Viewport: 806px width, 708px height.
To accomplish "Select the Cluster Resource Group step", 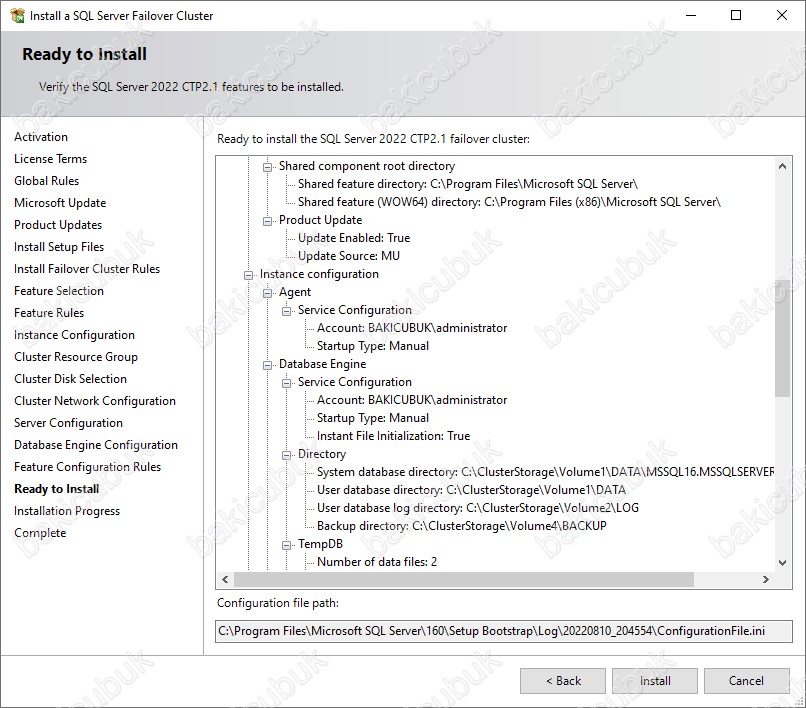I will tap(76, 357).
